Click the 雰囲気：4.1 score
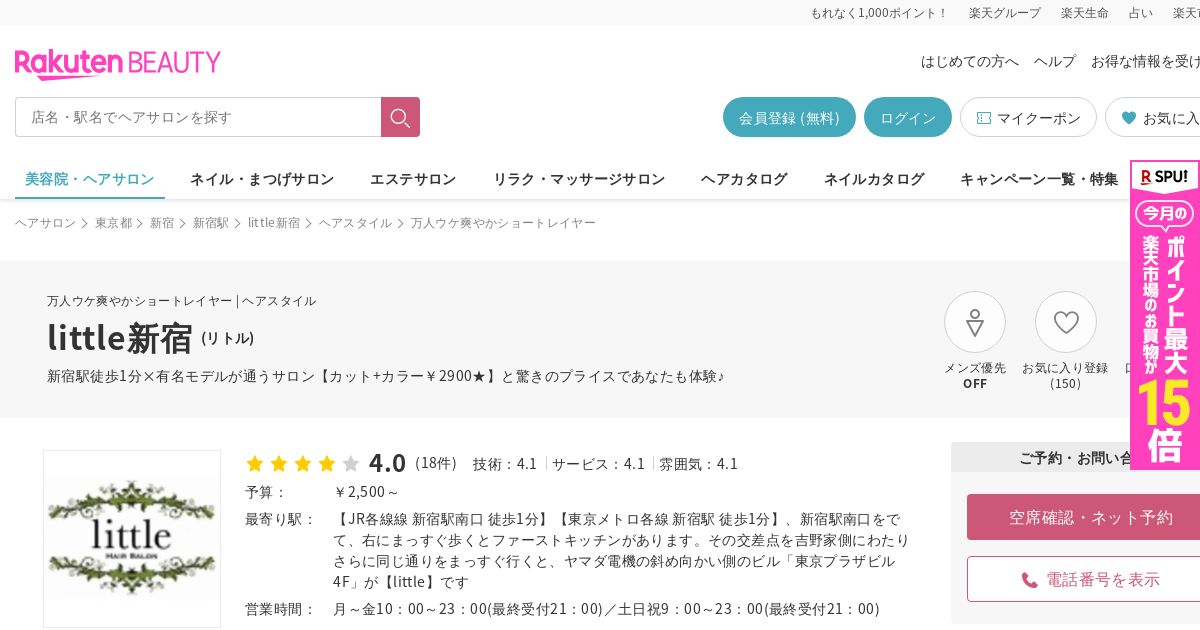Image resolution: width=1200 pixels, height=630 pixels. (x=698, y=464)
